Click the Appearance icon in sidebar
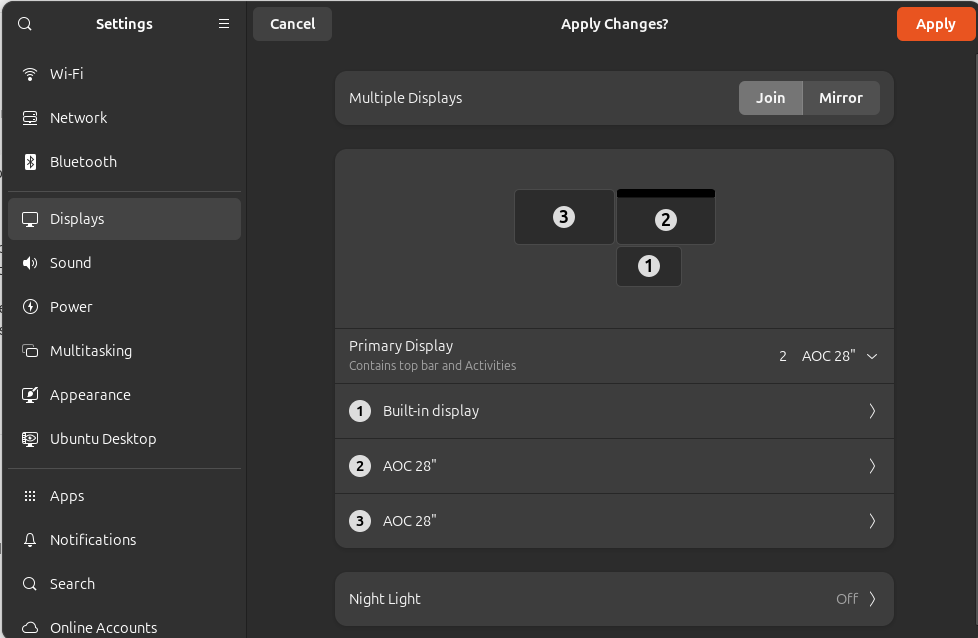The height and width of the screenshot is (638, 978). coord(30,395)
